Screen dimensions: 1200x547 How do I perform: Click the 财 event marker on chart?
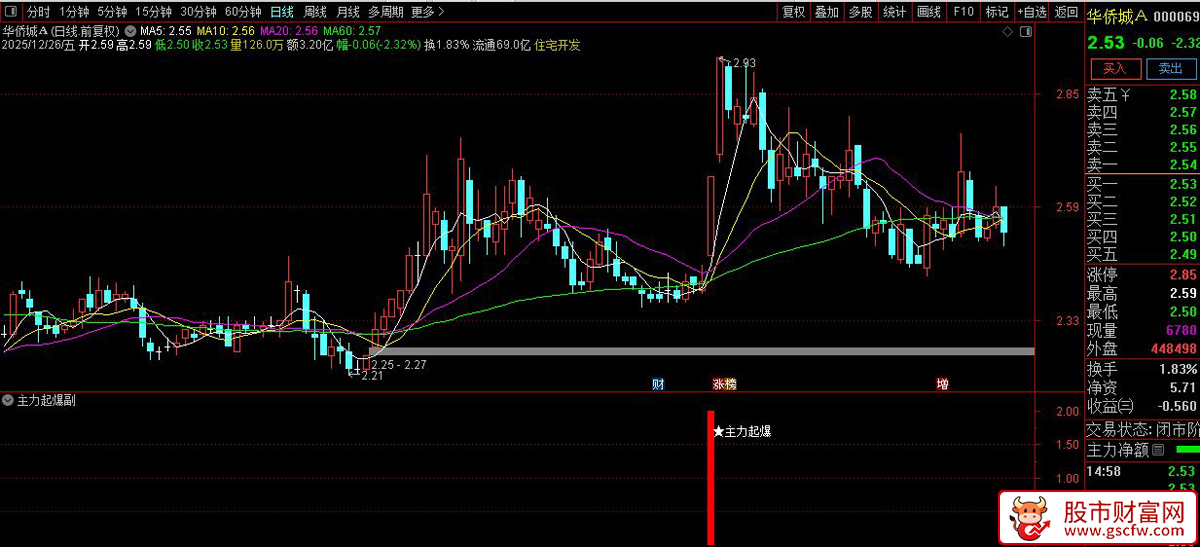click(658, 384)
